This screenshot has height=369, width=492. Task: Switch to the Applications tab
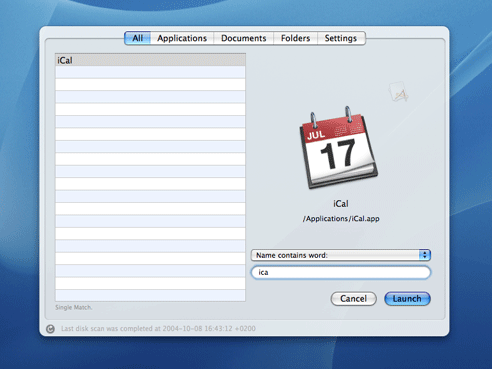tap(182, 38)
